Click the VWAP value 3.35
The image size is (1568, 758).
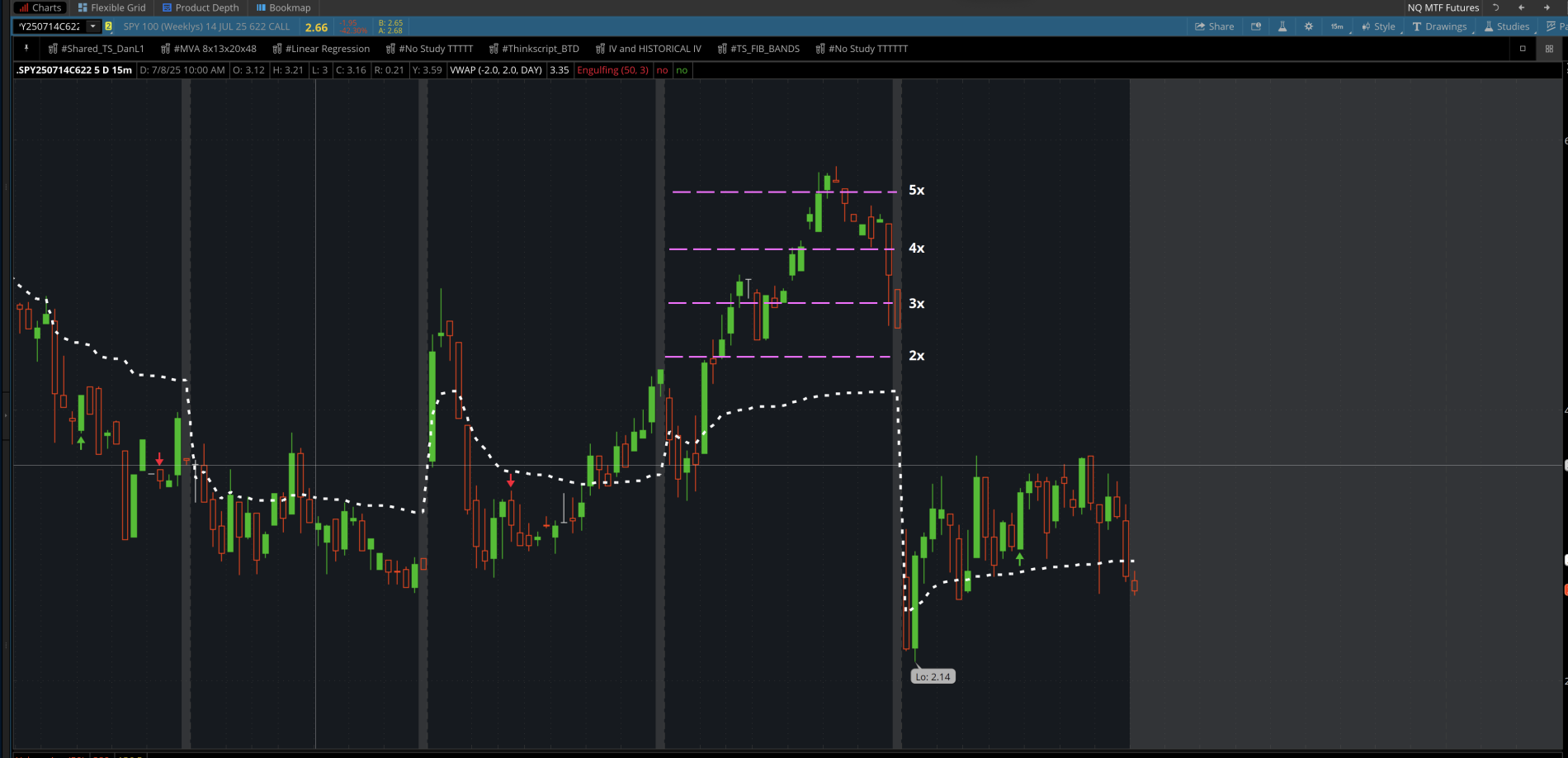pyautogui.click(x=560, y=70)
